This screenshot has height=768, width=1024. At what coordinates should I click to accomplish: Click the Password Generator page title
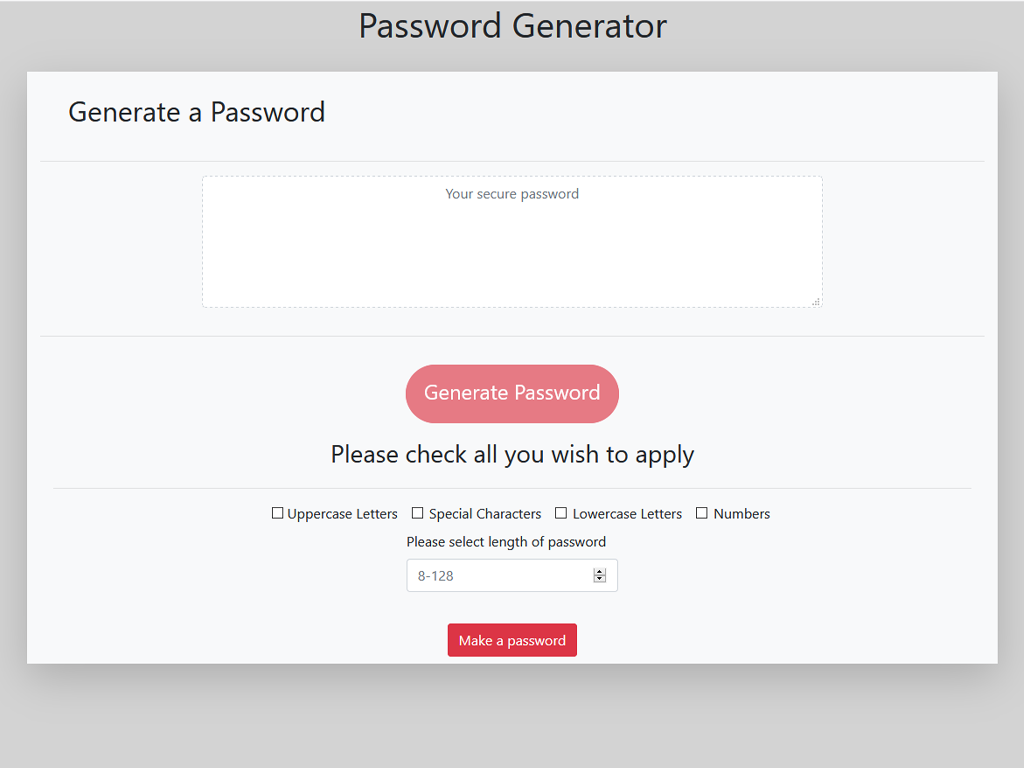point(512,26)
